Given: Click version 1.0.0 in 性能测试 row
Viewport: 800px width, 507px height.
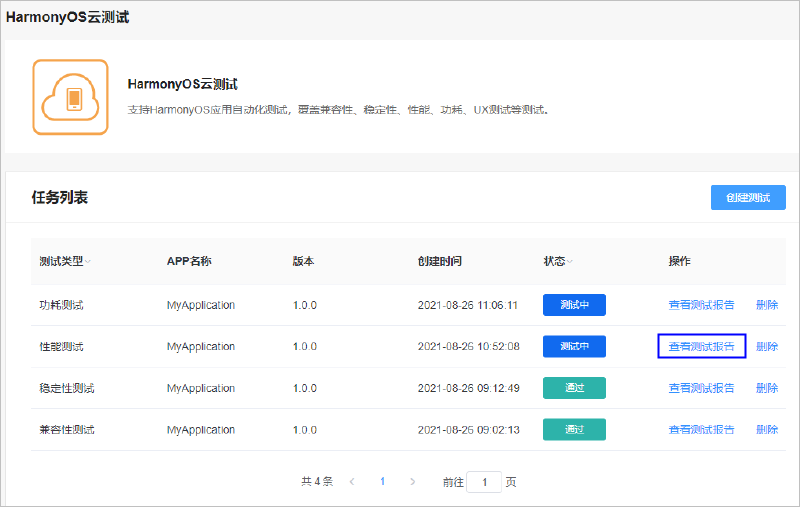Looking at the screenshot, I should point(305,347).
